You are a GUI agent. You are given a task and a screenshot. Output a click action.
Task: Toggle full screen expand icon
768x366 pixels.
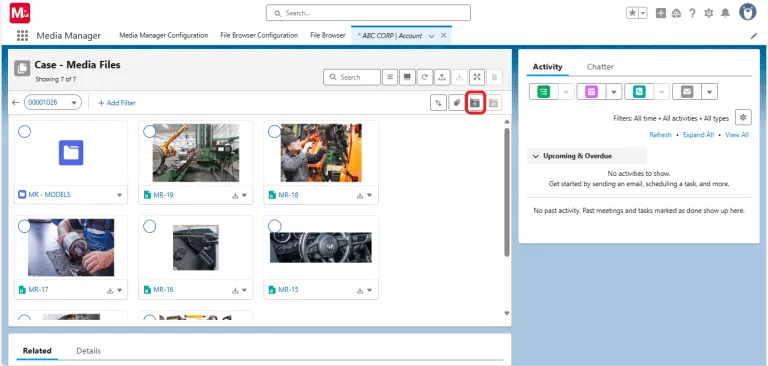coord(477,77)
